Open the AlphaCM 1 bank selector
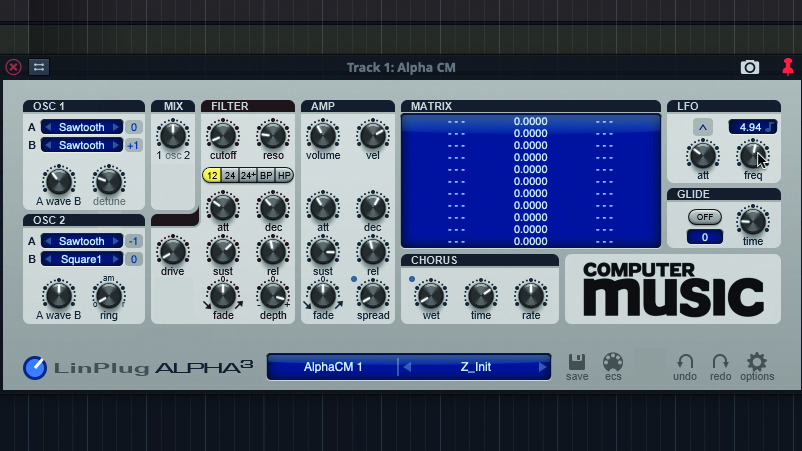This screenshot has height=451, width=802. point(333,367)
